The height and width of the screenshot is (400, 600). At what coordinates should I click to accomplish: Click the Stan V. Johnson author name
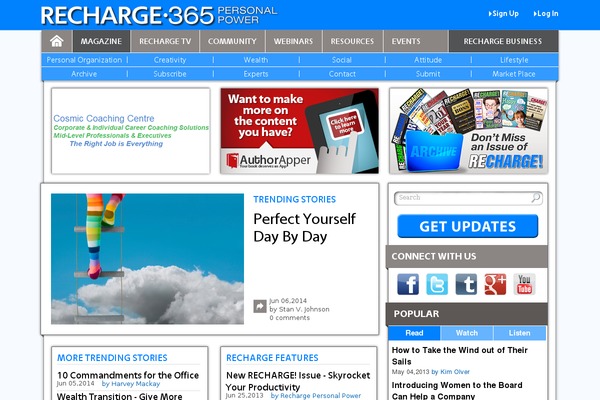click(x=304, y=309)
